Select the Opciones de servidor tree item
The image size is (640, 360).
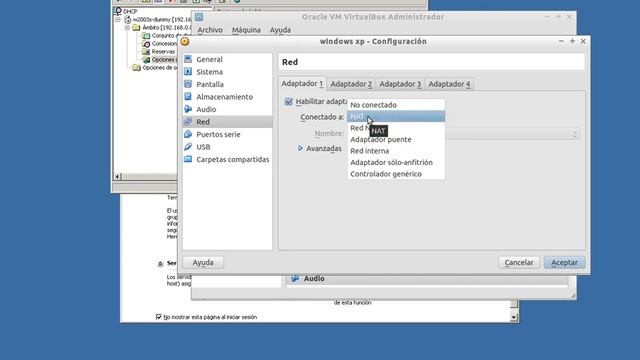pyautogui.click(x=155, y=68)
